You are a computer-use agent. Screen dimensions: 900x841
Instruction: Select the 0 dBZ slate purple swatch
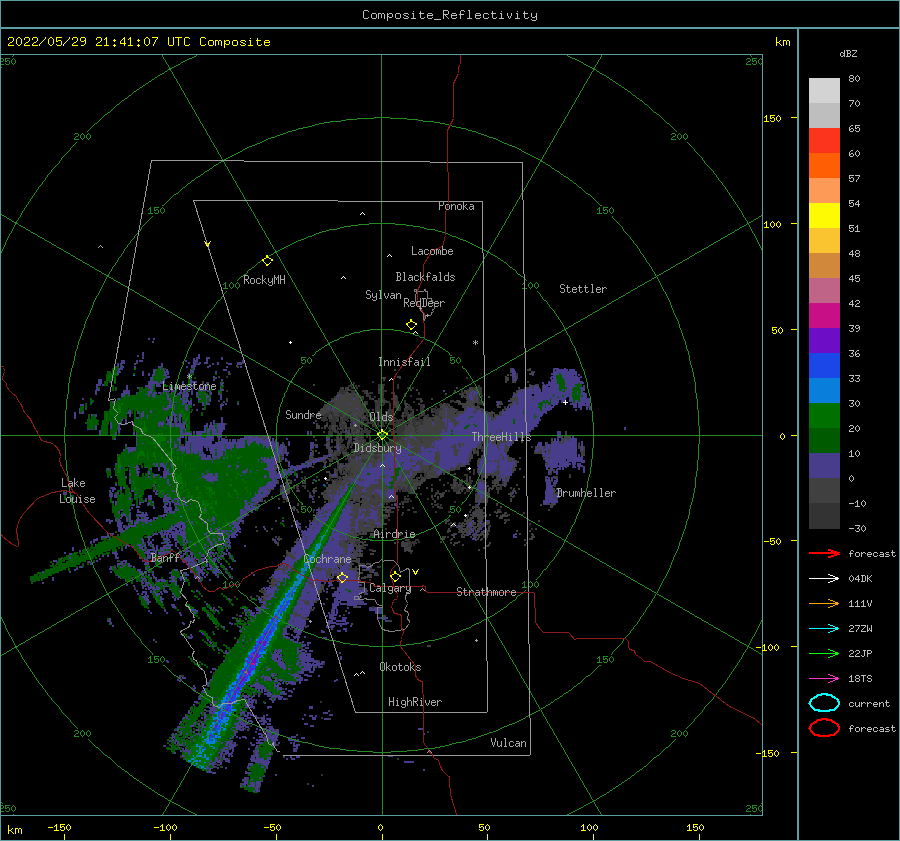point(824,466)
